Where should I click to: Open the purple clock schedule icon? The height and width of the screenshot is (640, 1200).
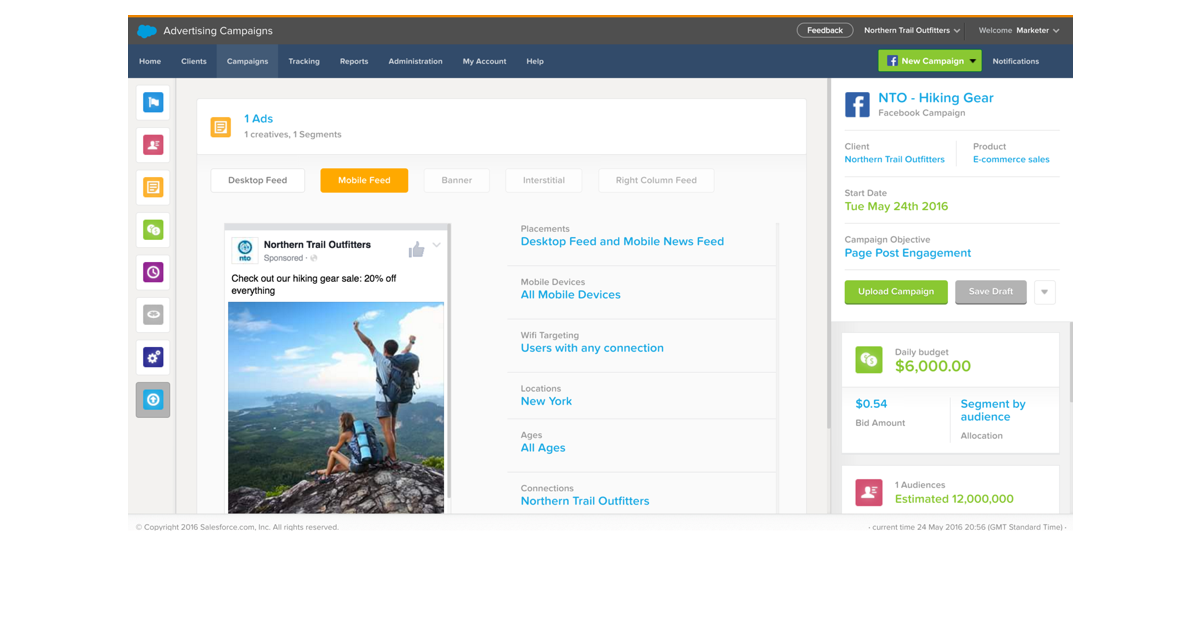(x=153, y=272)
